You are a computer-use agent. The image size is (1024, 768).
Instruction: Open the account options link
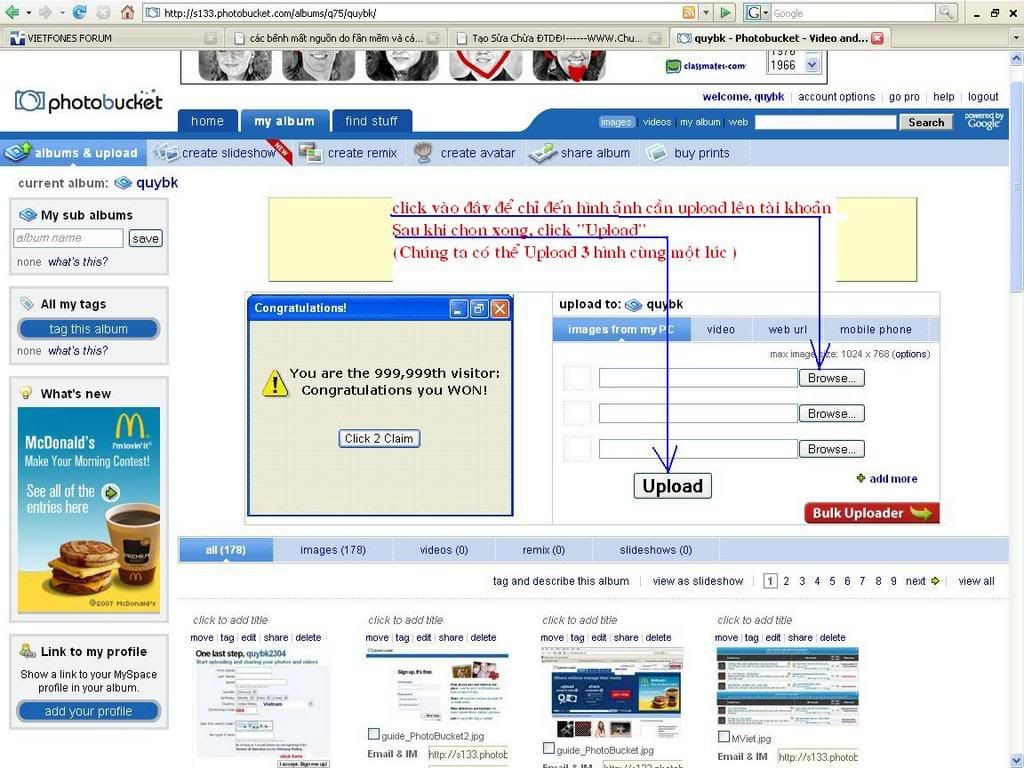pos(837,97)
